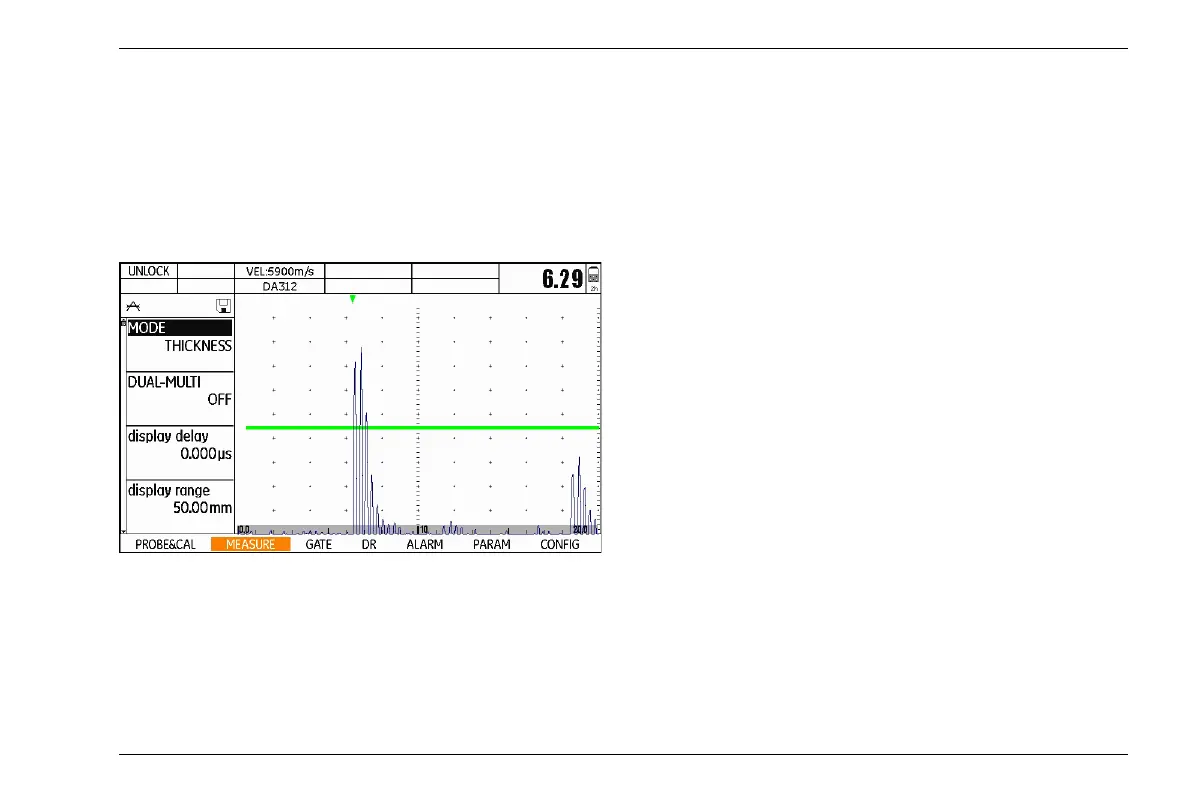Open the PARAM tab
Viewport: 1190px width, 794px height.
coord(492,544)
